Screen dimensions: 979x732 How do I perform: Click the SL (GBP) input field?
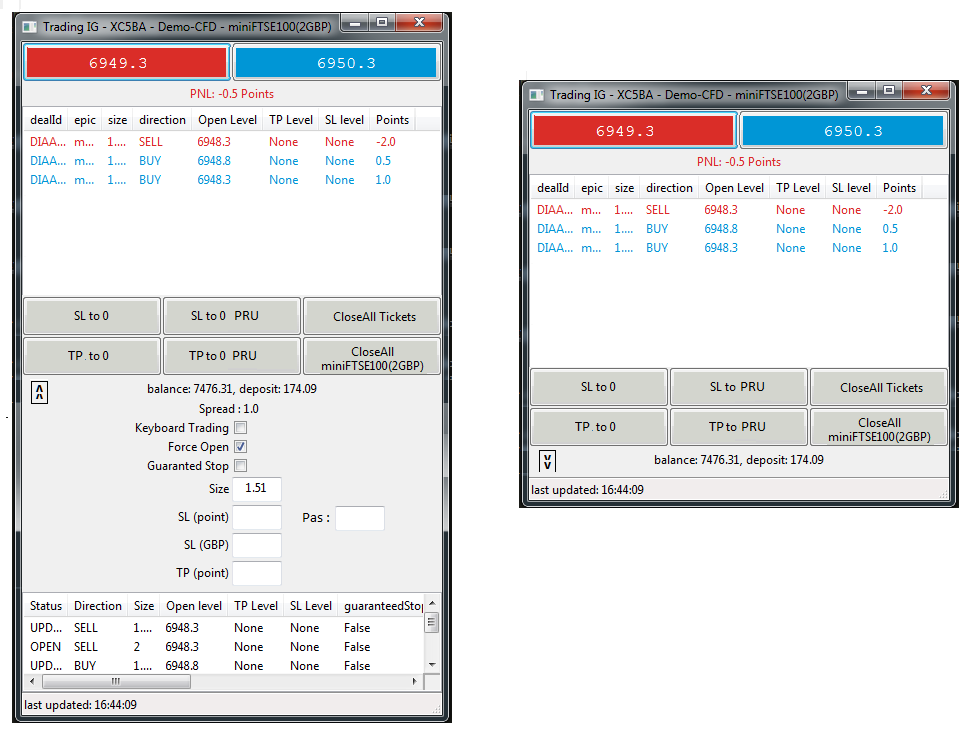point(257,545)
